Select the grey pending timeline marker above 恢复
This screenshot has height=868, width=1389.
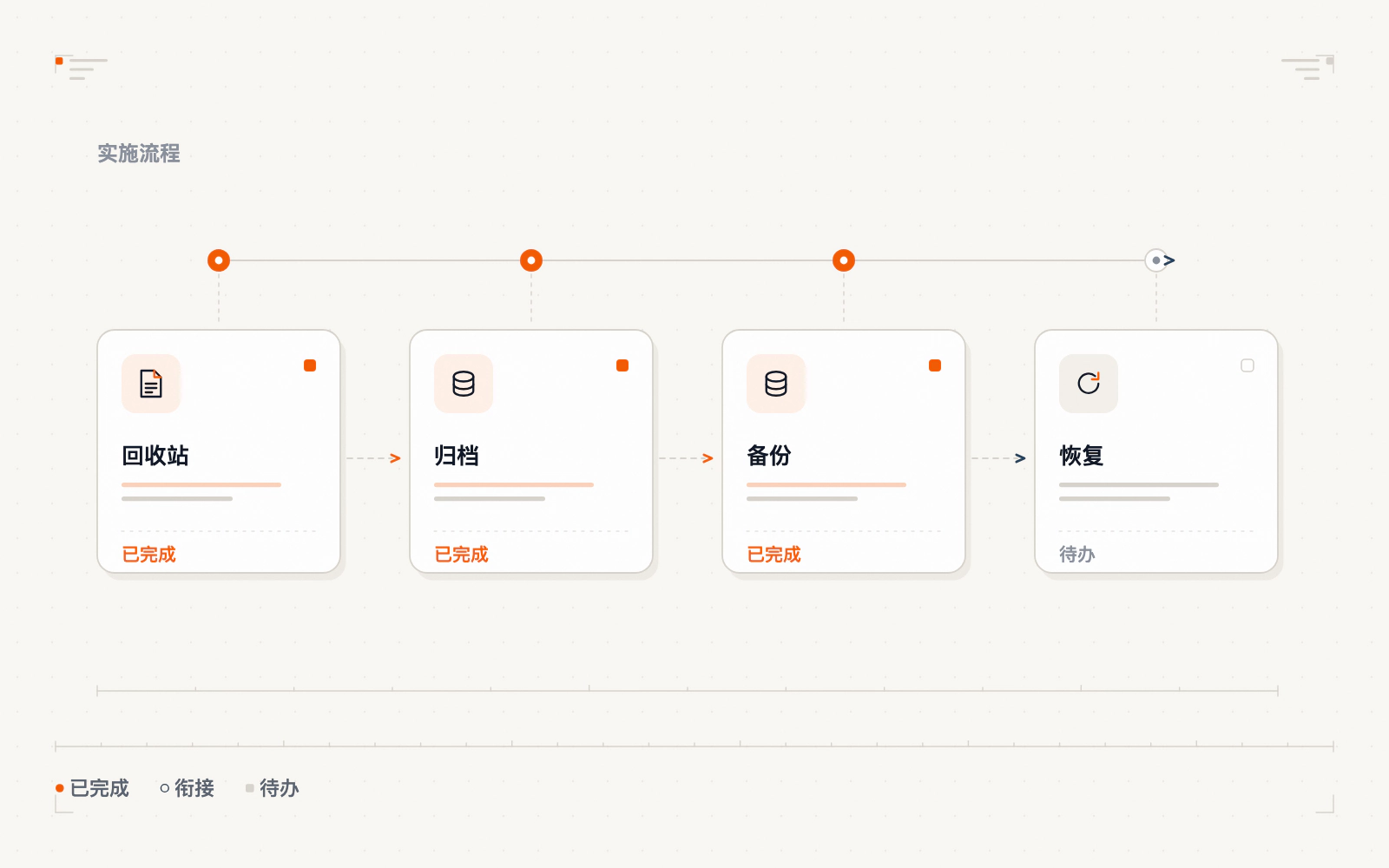1156,260
